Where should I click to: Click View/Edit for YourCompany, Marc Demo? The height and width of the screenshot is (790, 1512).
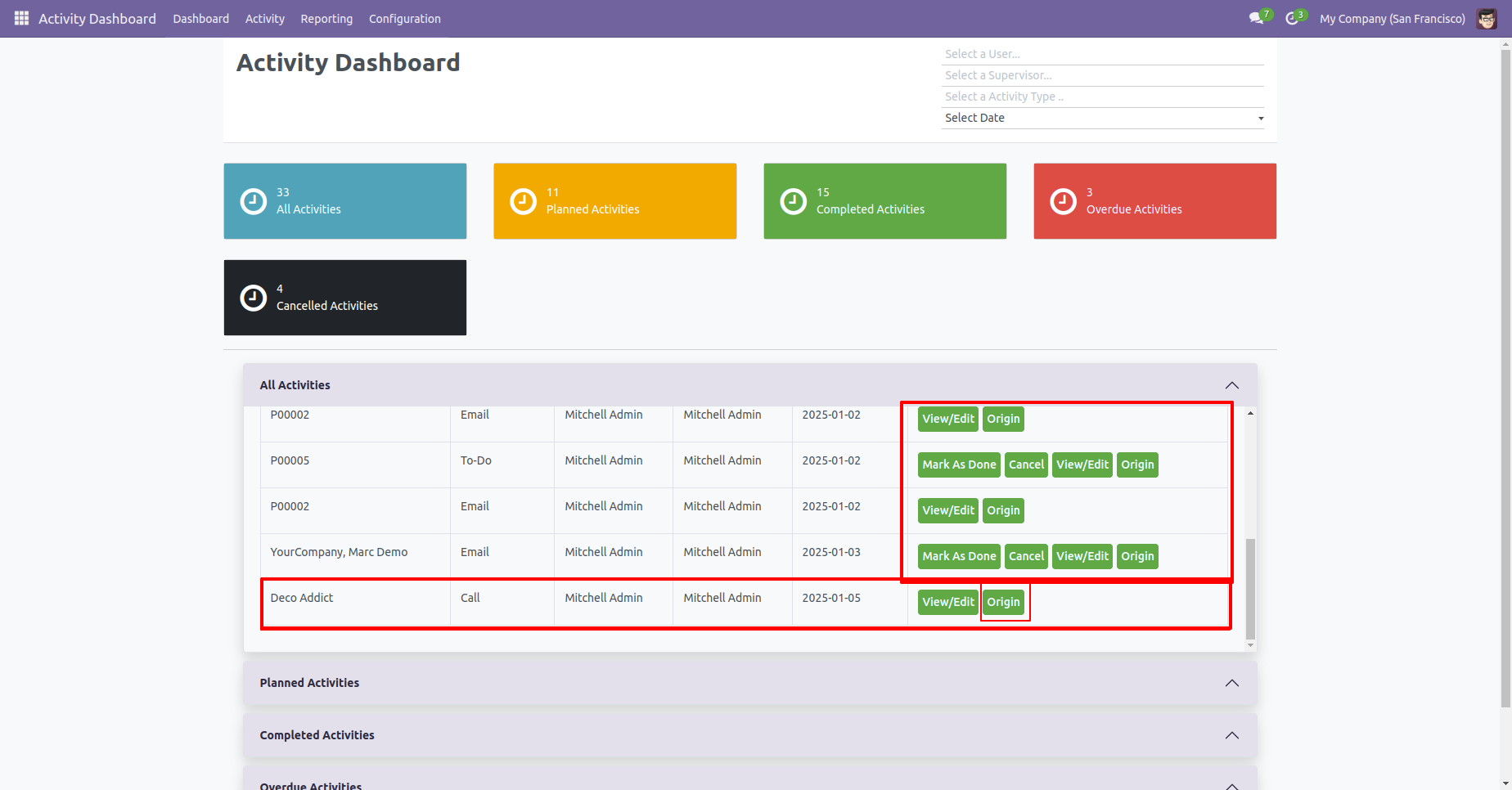(x=1082, y=556)
